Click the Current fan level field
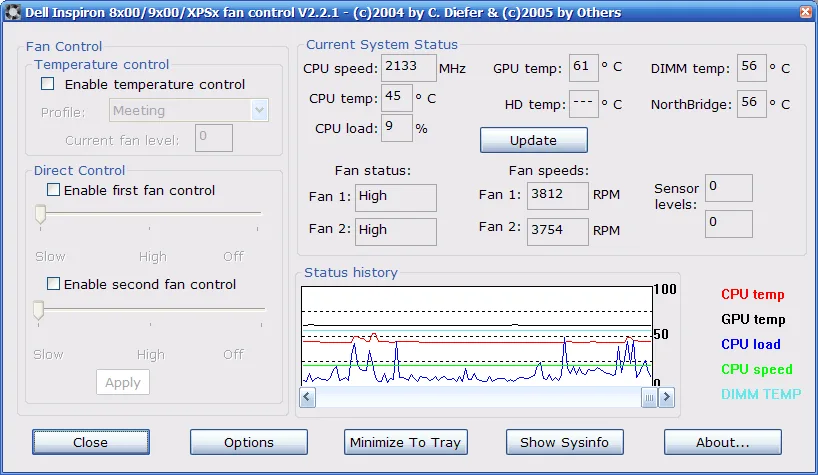818x475 pixels. 214,138
